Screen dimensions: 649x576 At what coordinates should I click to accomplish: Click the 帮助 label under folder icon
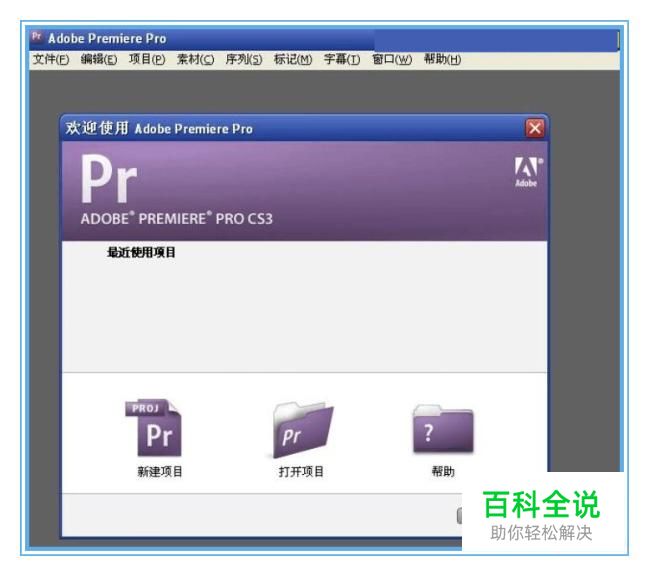443,471
